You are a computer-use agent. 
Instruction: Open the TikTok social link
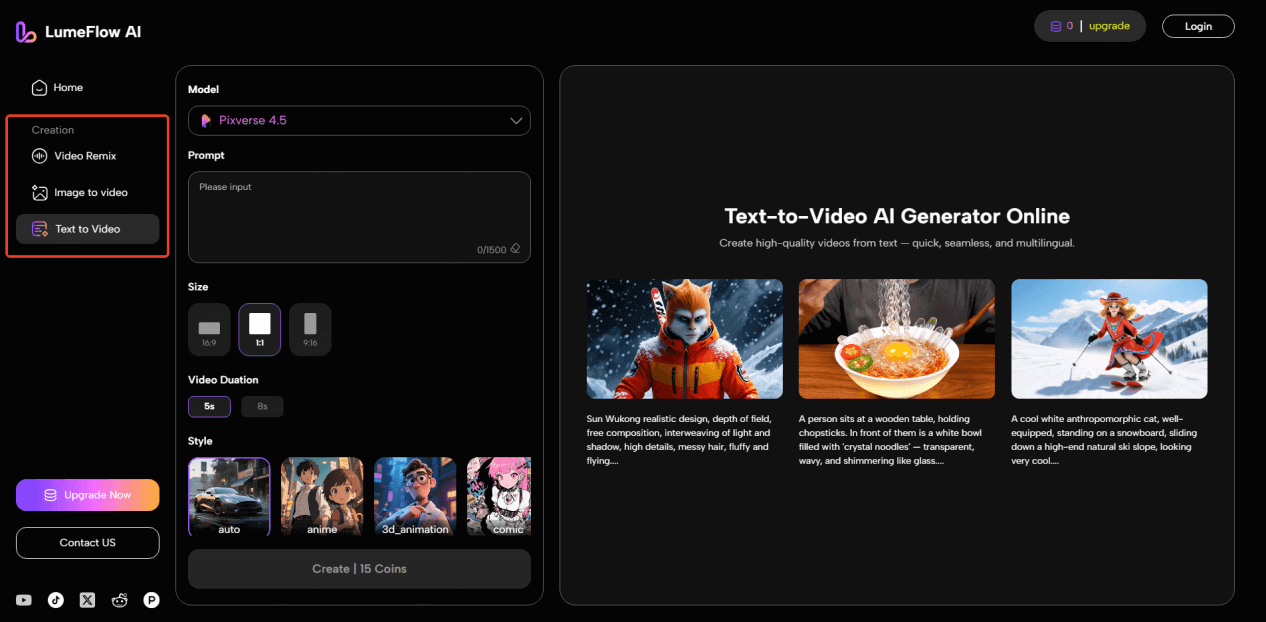pos(56,600)
